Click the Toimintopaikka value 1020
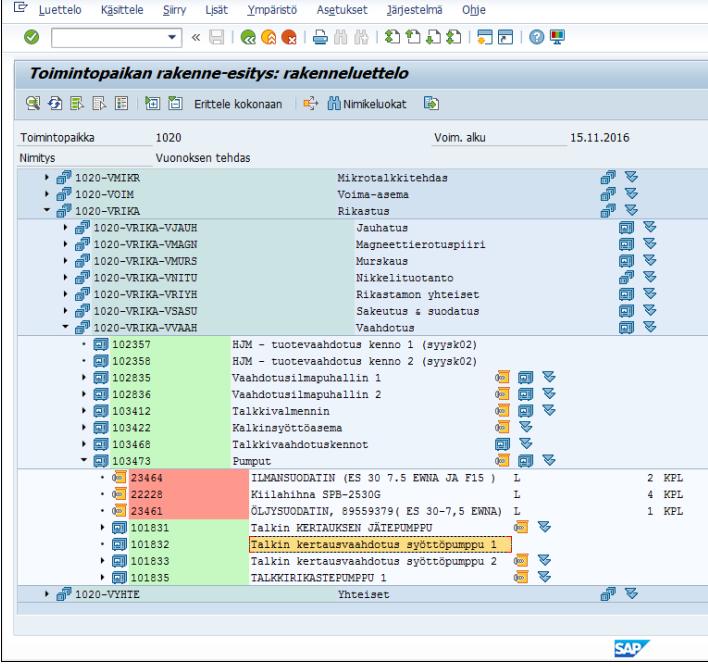 click(x=168, y=138)
